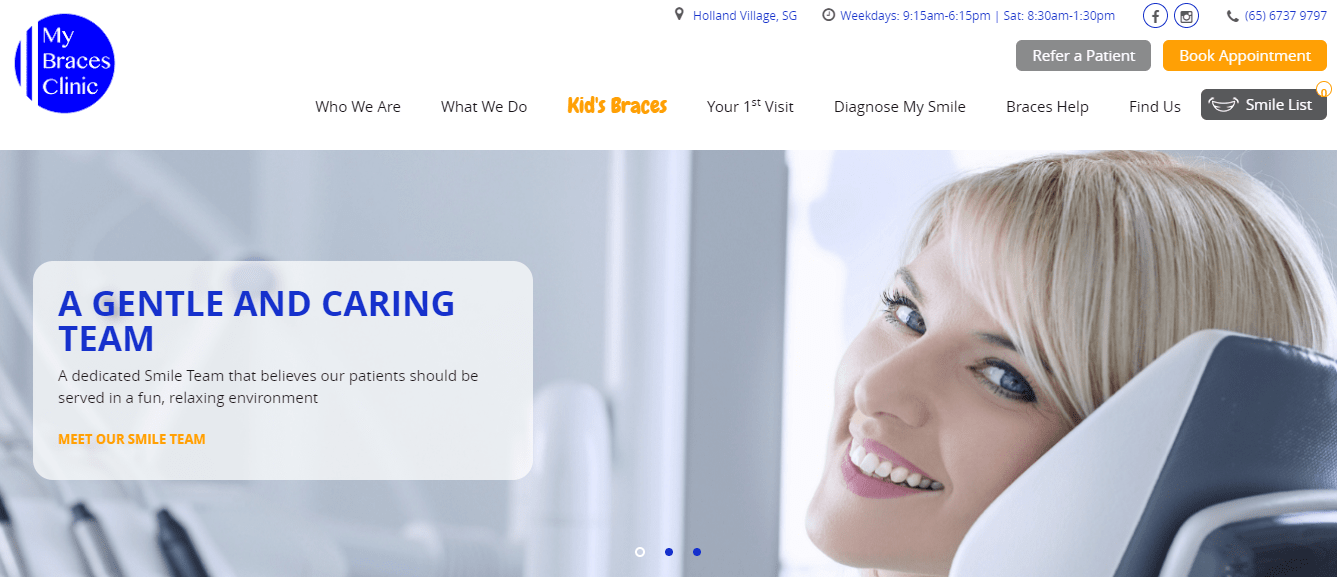The image size is (1337, 577).
Task: Expand the Who We Are menu
Action: pos(358,107)
